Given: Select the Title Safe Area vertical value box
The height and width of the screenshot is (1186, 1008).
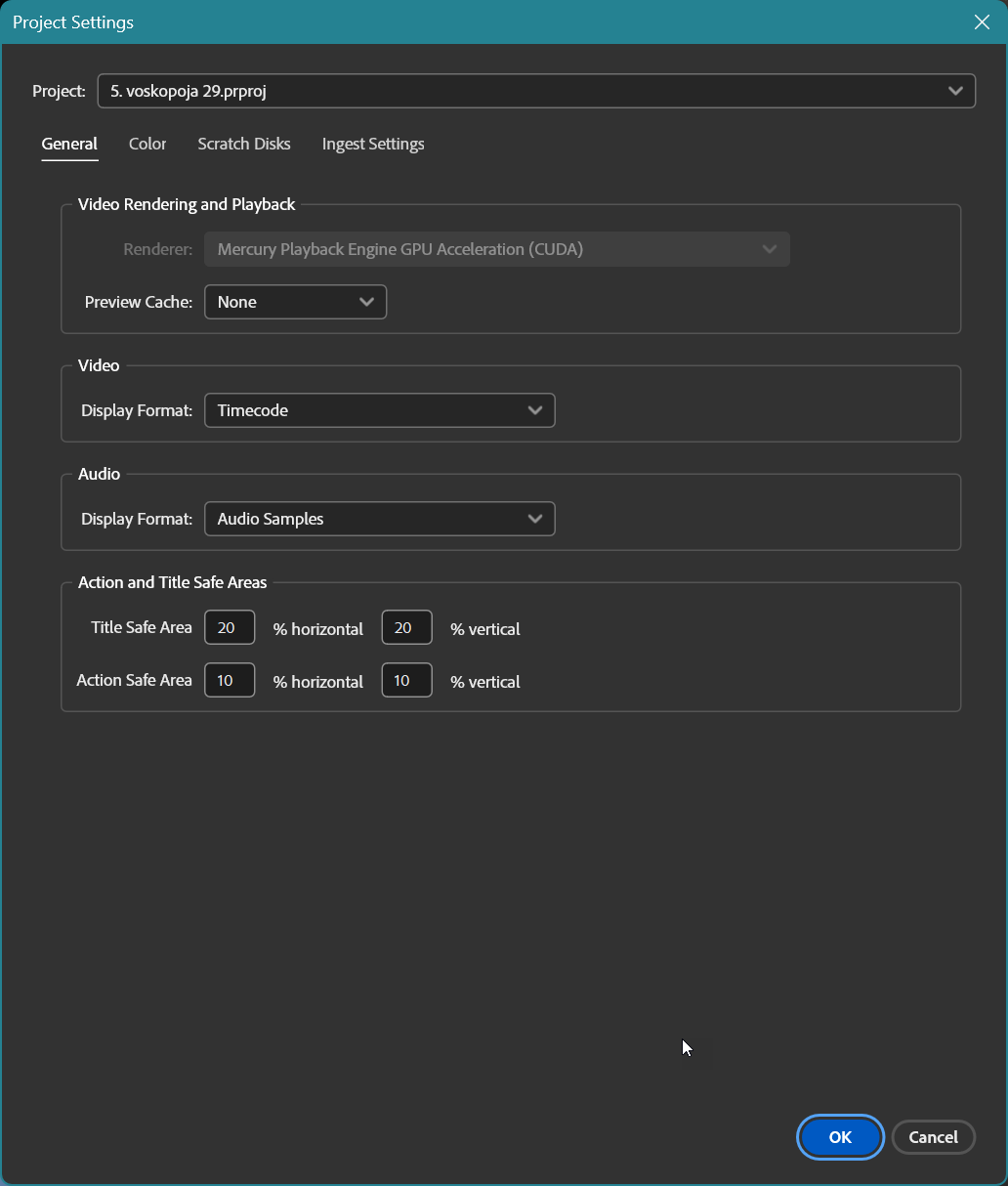Looking at the screenshot, I should [x=406, y=627].
